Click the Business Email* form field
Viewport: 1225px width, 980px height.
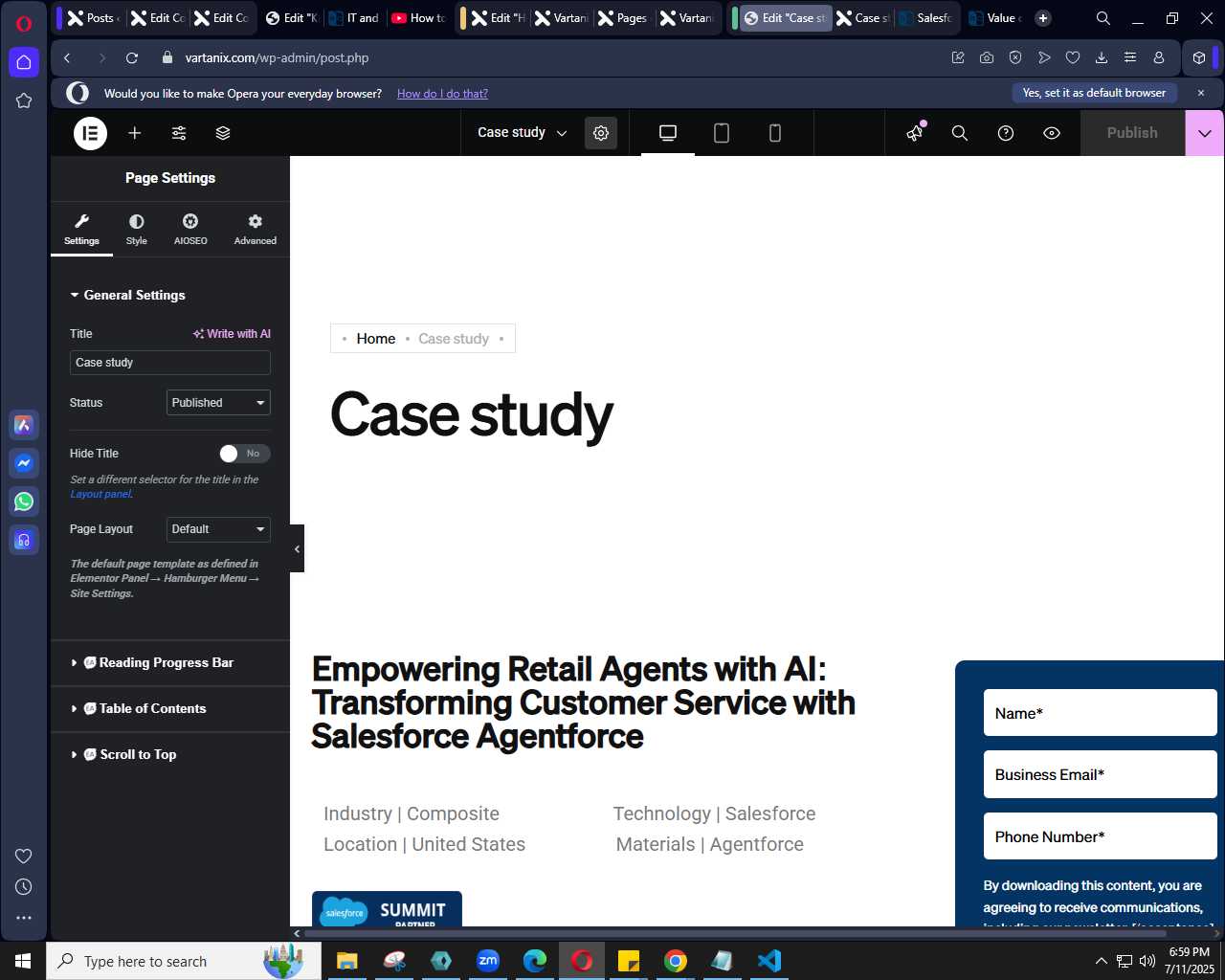1101,774
